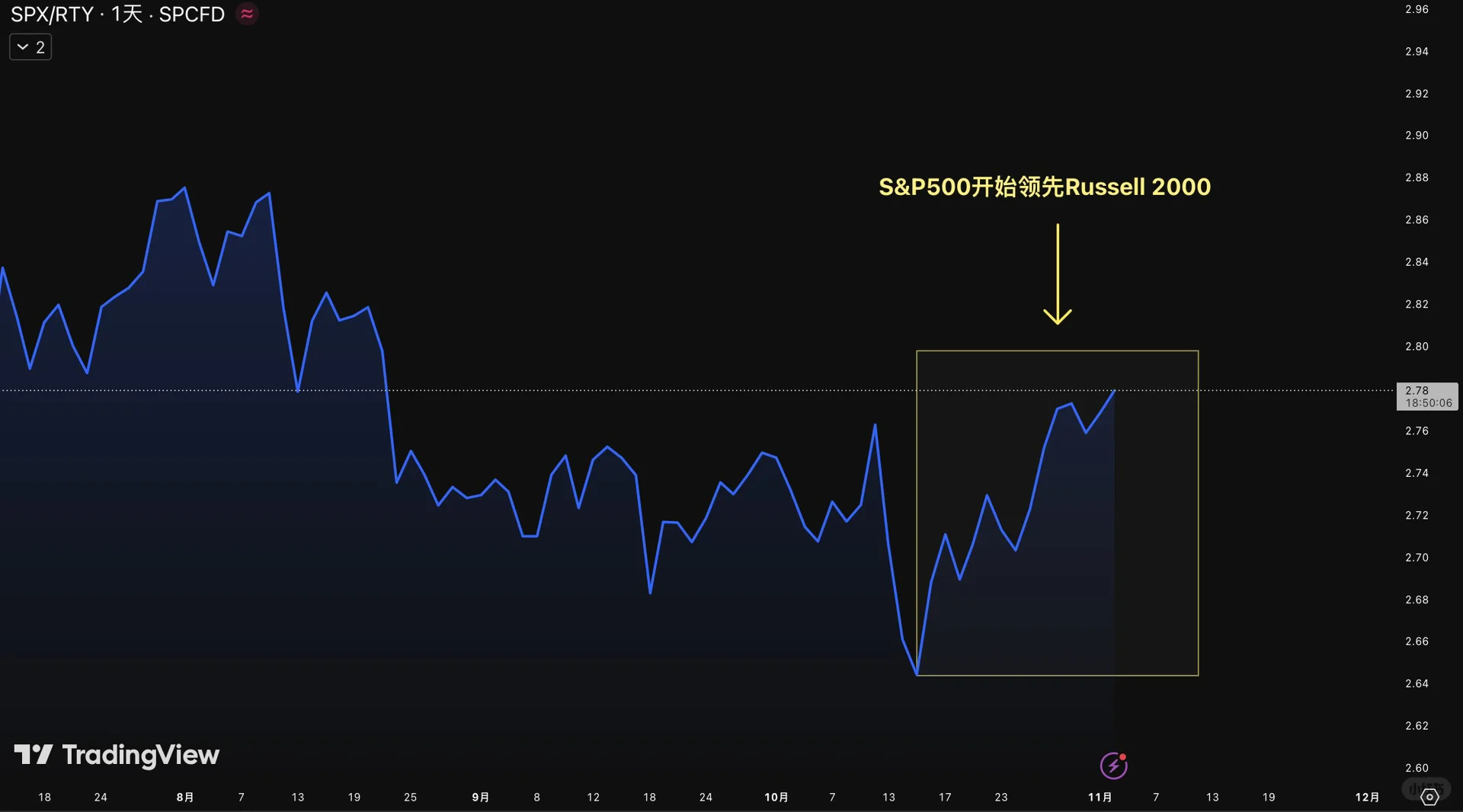Click the 8 date label after 9月
Viewport: 1463px width, 812px height.
click(x=537, y=798)
